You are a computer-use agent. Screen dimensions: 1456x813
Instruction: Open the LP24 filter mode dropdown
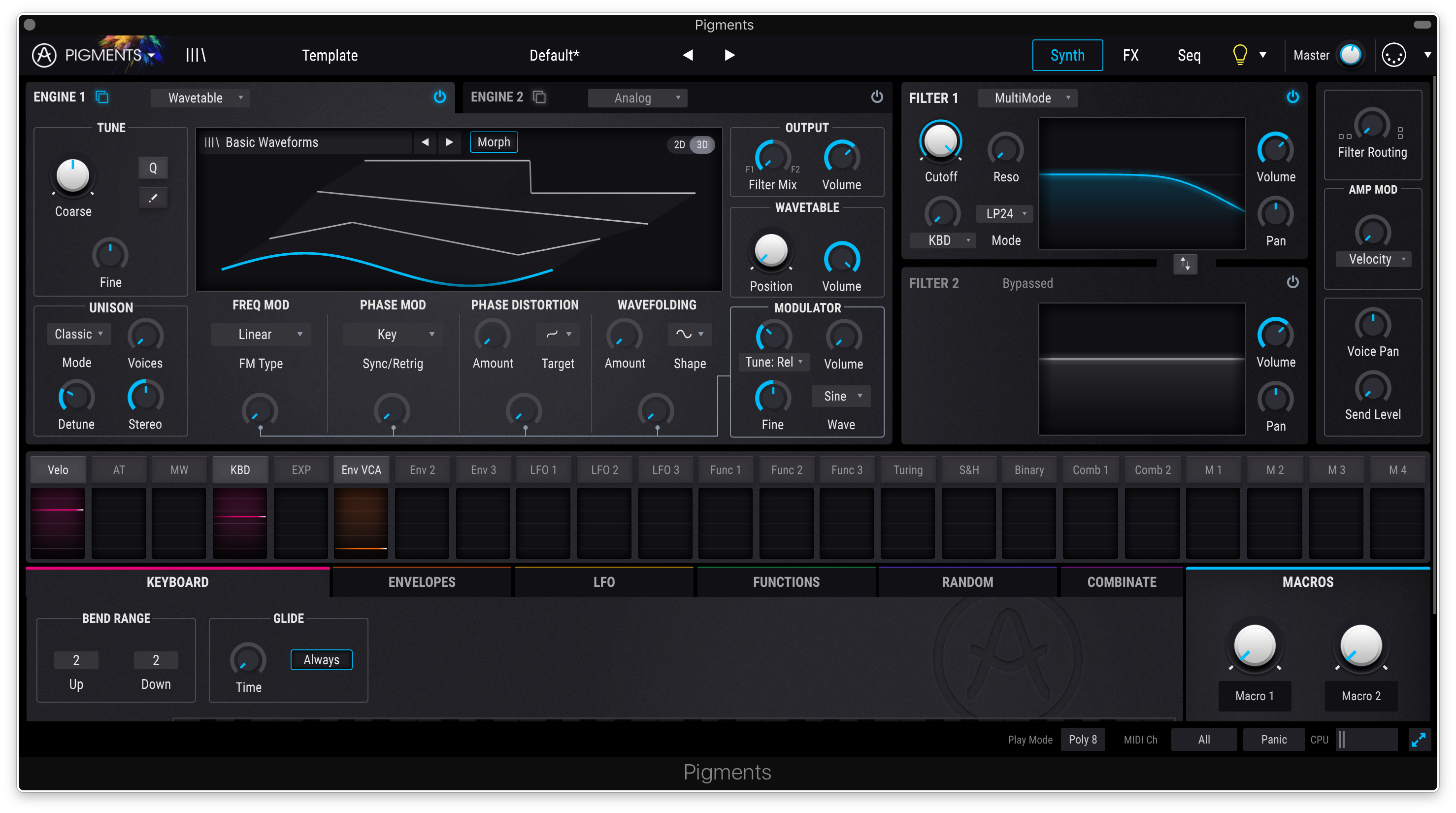coord(1004,214)
